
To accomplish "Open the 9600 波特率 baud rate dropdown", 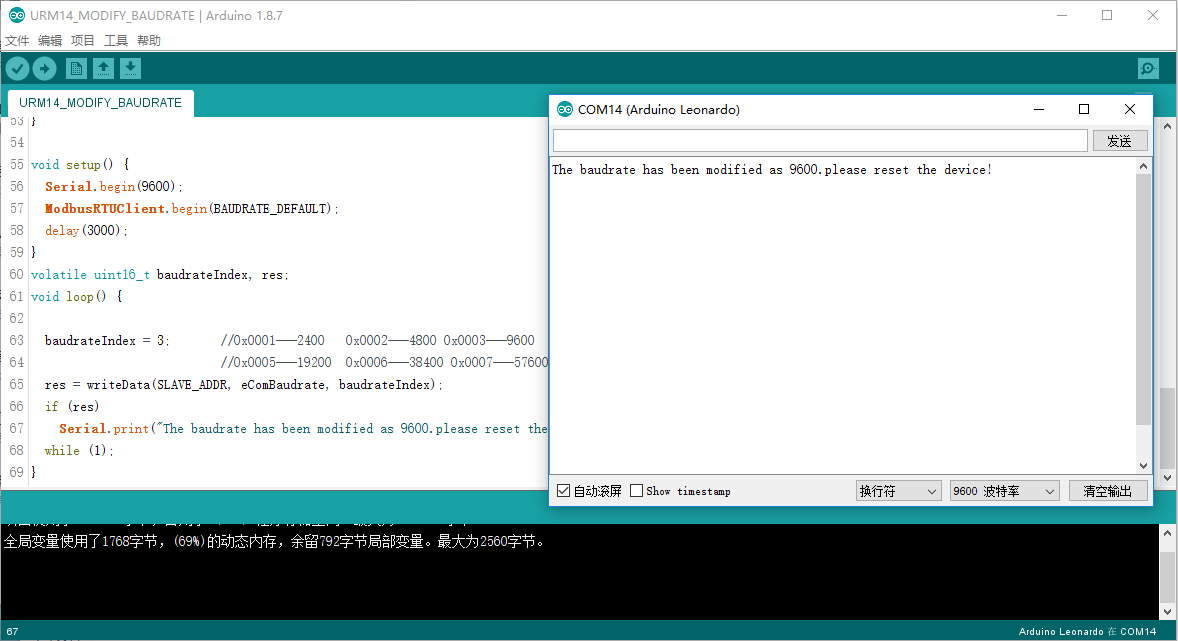I will pyautogui.click(x=1004, y=491).
